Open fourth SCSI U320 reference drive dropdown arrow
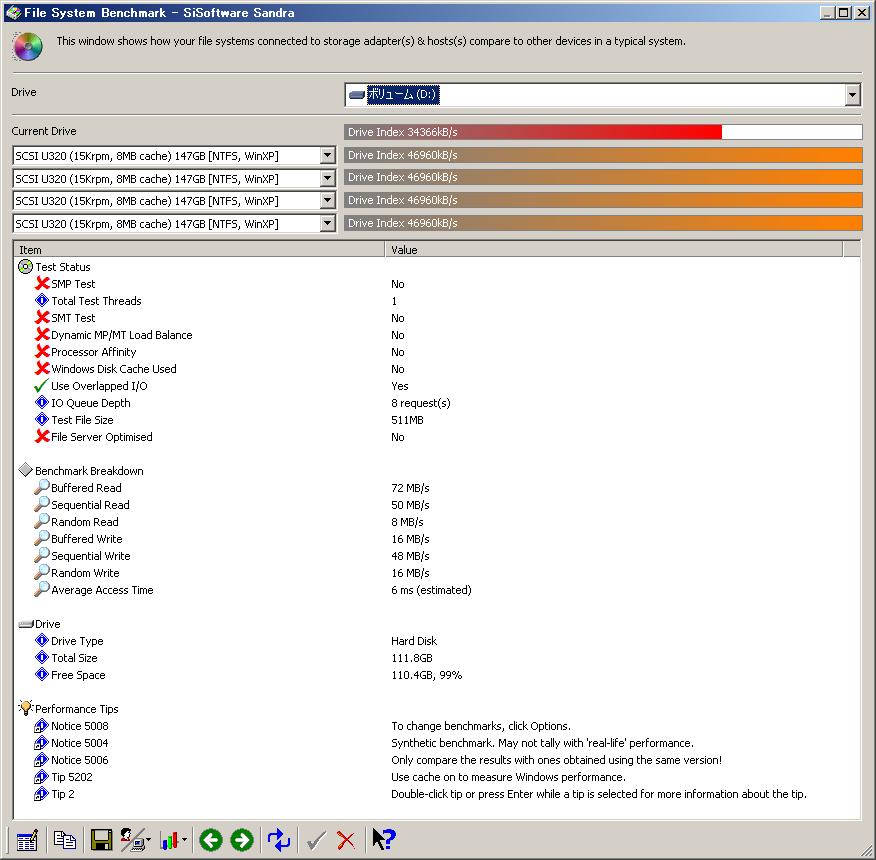The width and height of the screenshot is (876, 860). tap(327, 224)
